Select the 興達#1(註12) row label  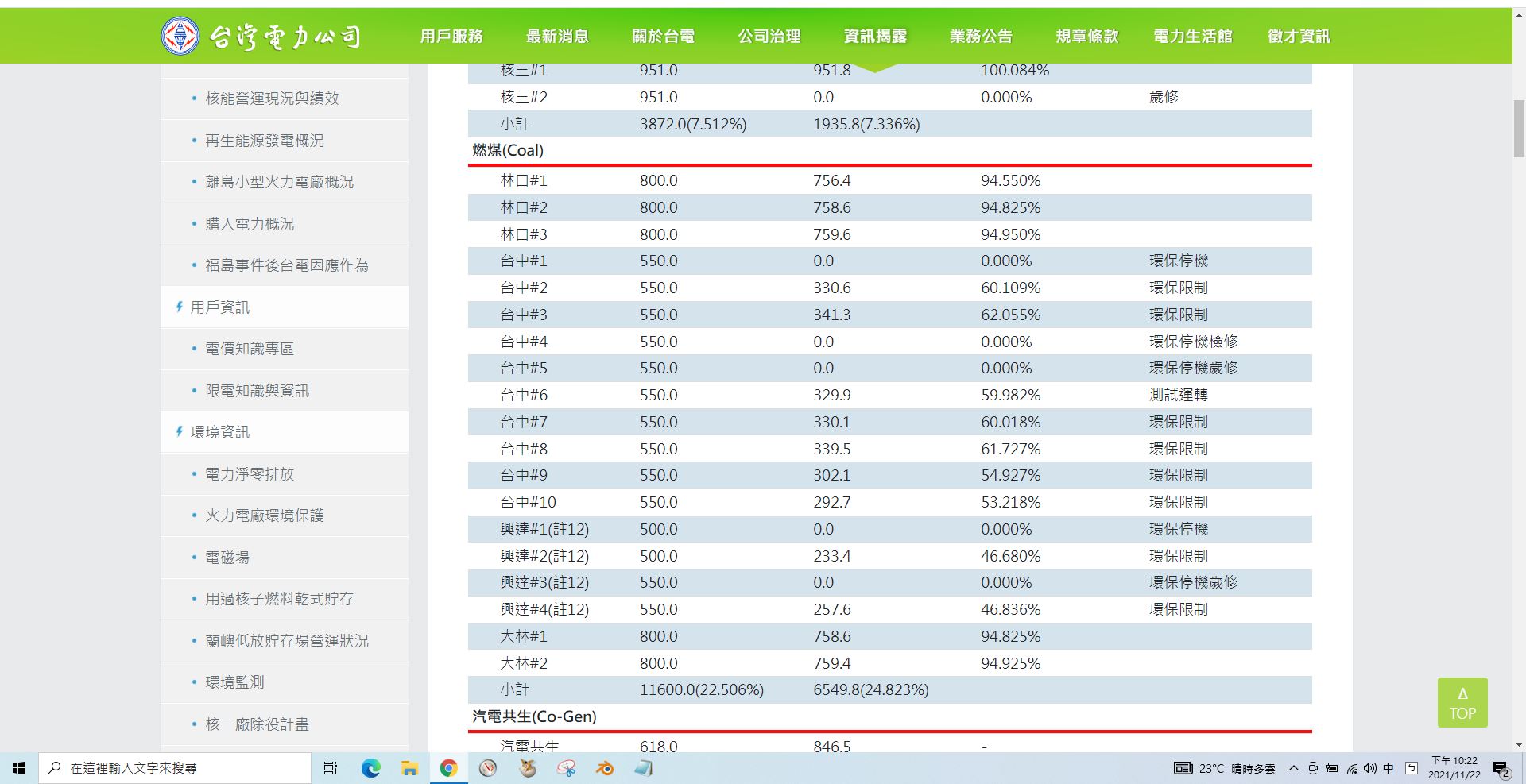pyautogui.click(x=544, y=529)
